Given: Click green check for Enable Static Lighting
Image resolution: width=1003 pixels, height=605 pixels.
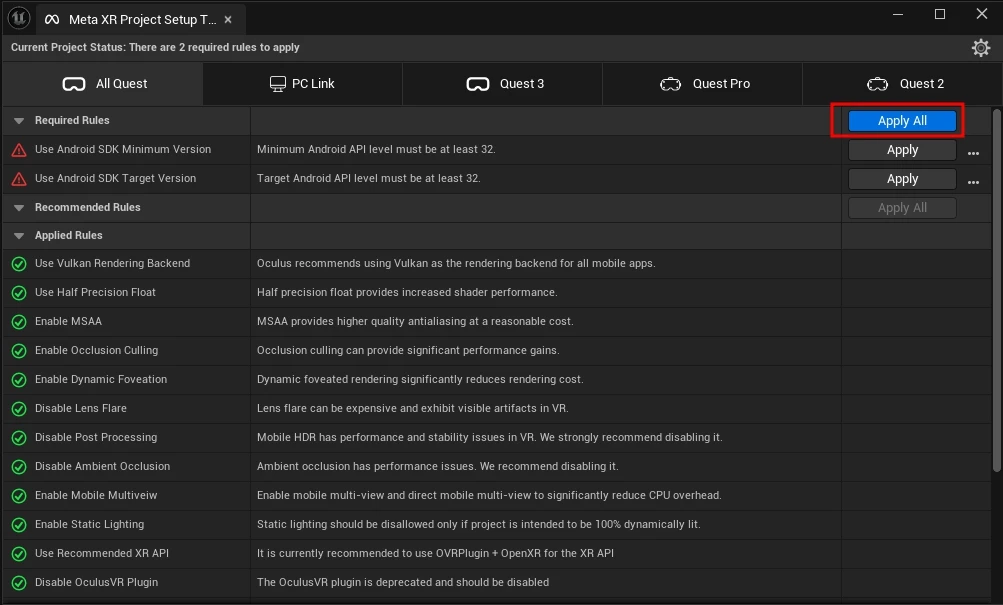Looking at the screenshot, I should point(19,524).
